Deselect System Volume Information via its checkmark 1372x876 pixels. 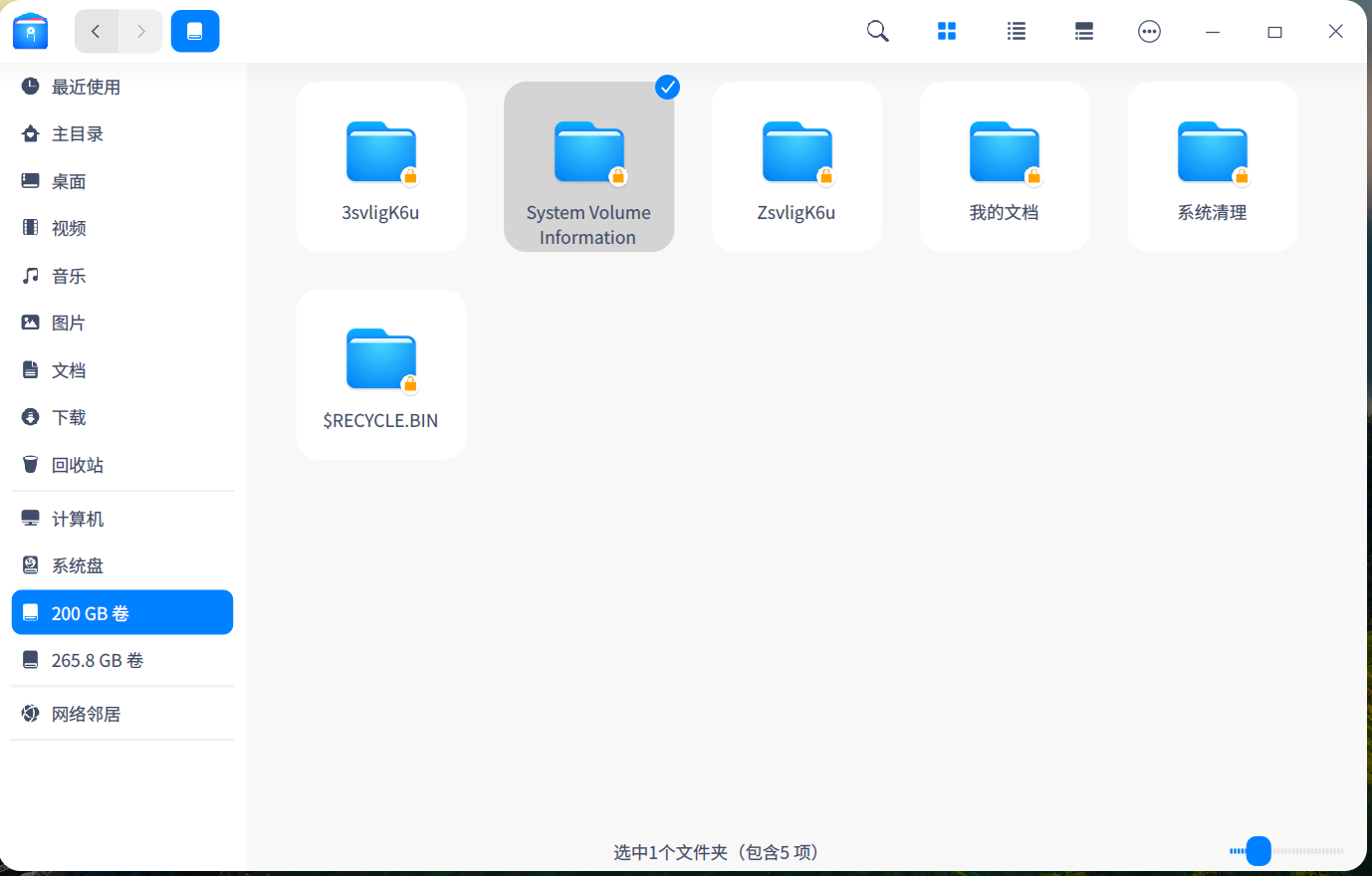click(667, 87)
